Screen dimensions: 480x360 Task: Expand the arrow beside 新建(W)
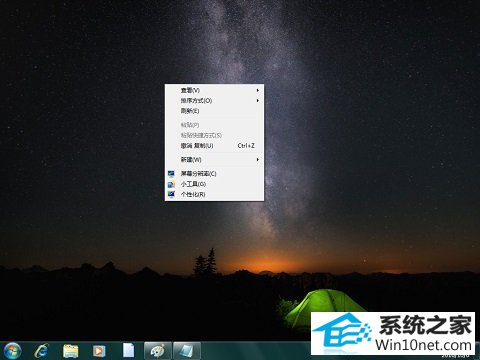tap(258, 160)
